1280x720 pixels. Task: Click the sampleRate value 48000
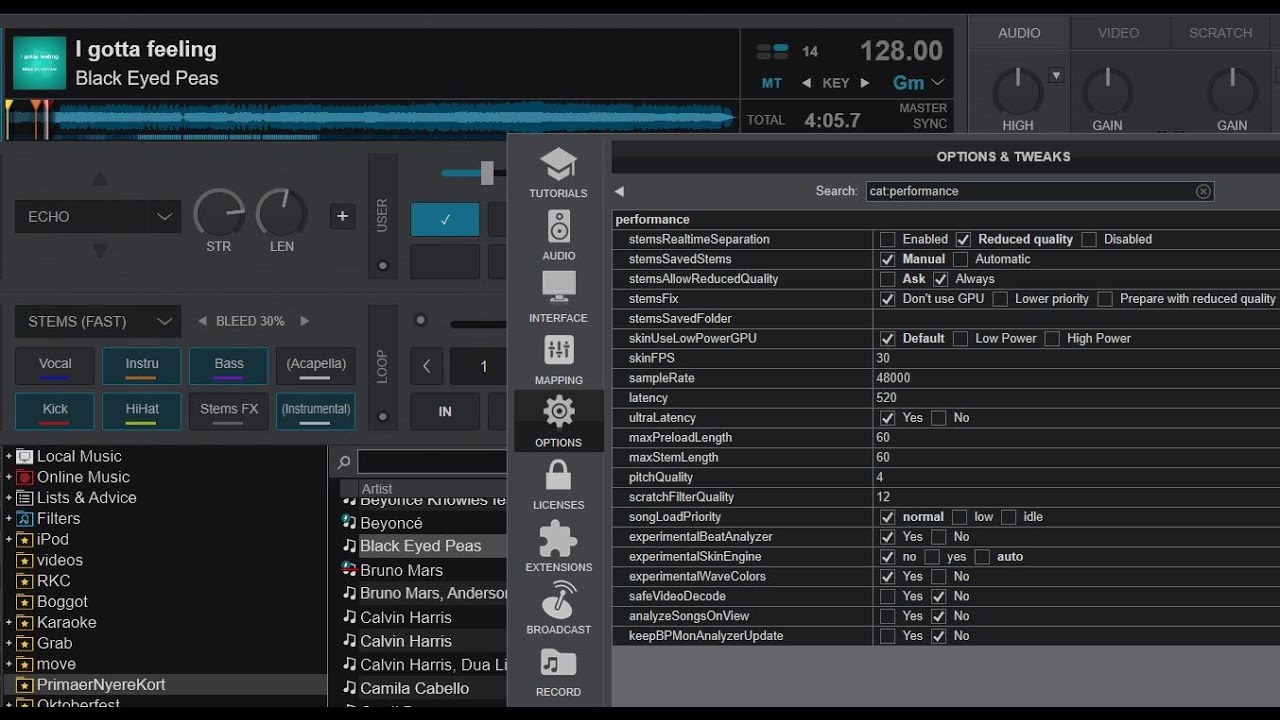point(893,378)
